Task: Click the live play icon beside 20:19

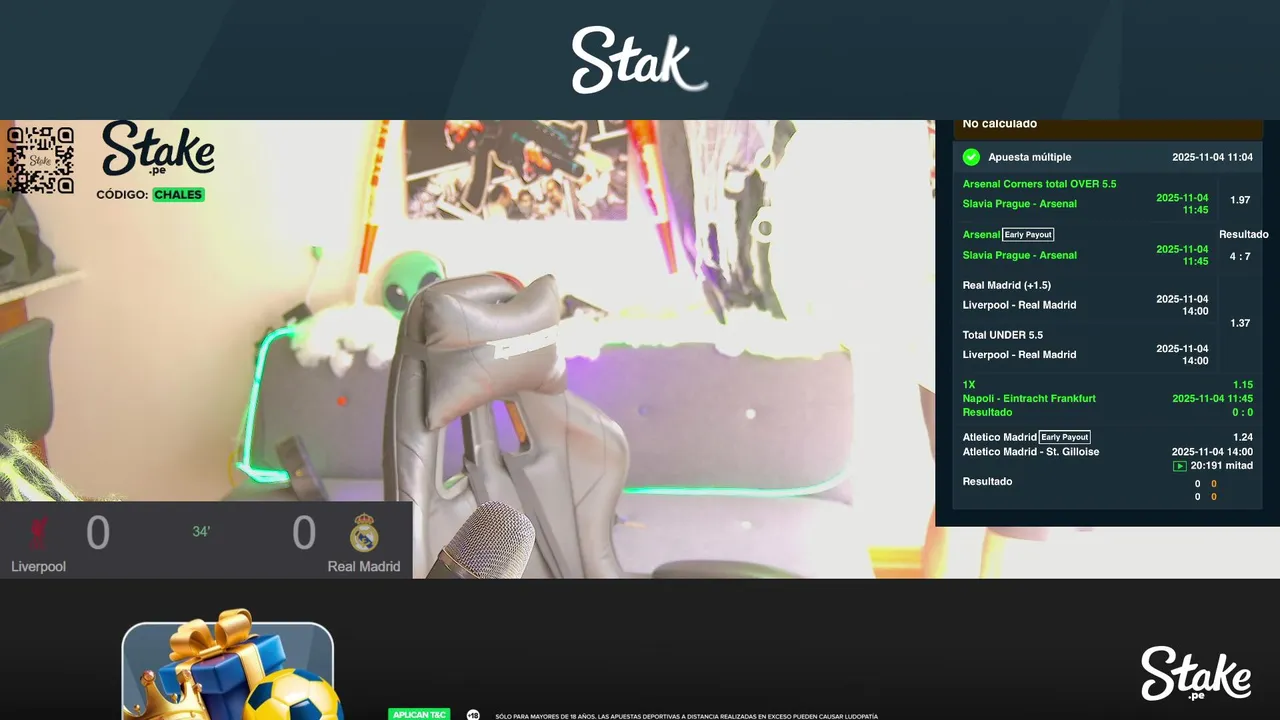Action: [1180, 466]
